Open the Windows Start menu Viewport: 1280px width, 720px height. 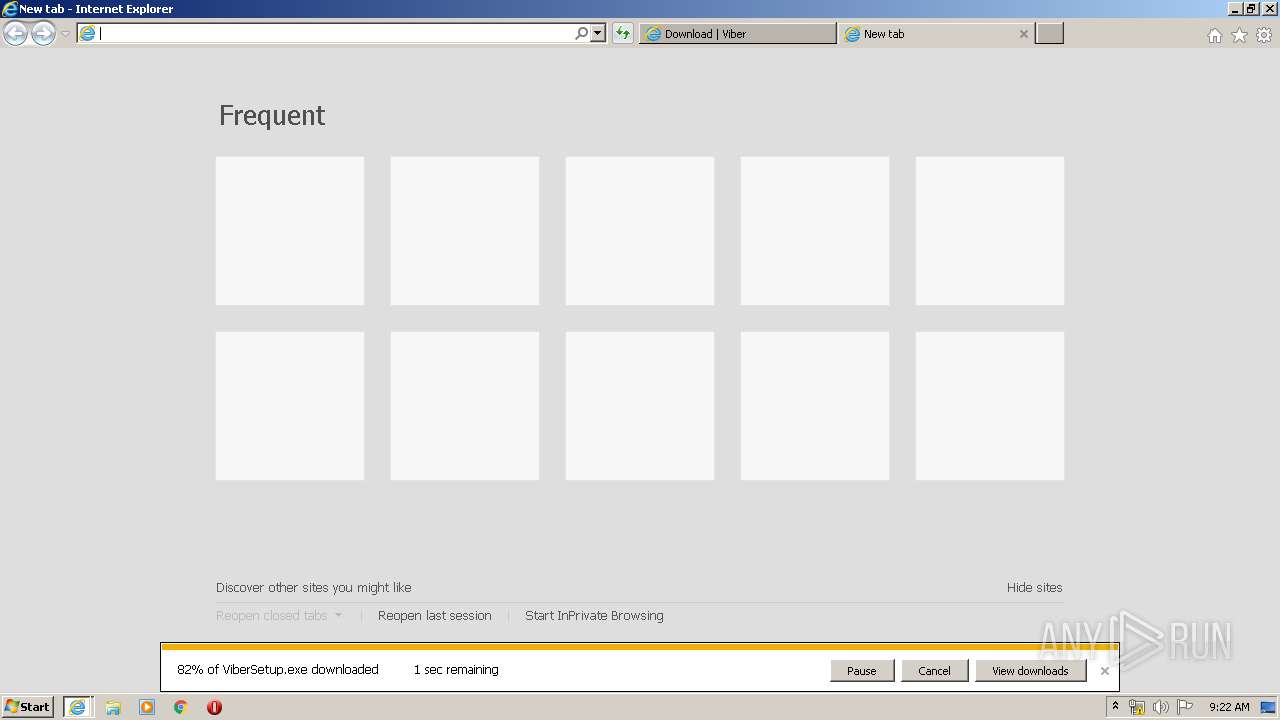(28, 707)
